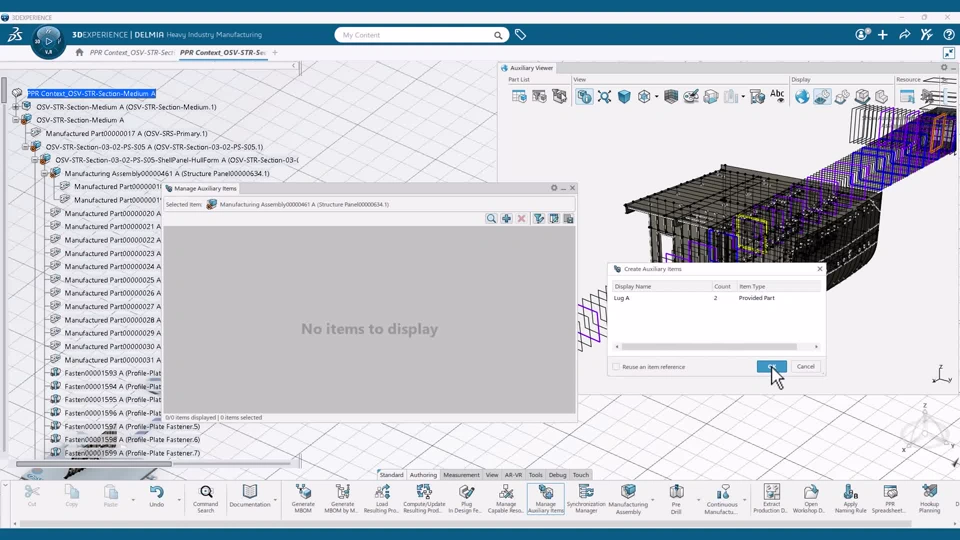Click the search magnifier in Manage Auxiliary Items
The height and width of the screenshot is (540, 960).
[491, 218]
